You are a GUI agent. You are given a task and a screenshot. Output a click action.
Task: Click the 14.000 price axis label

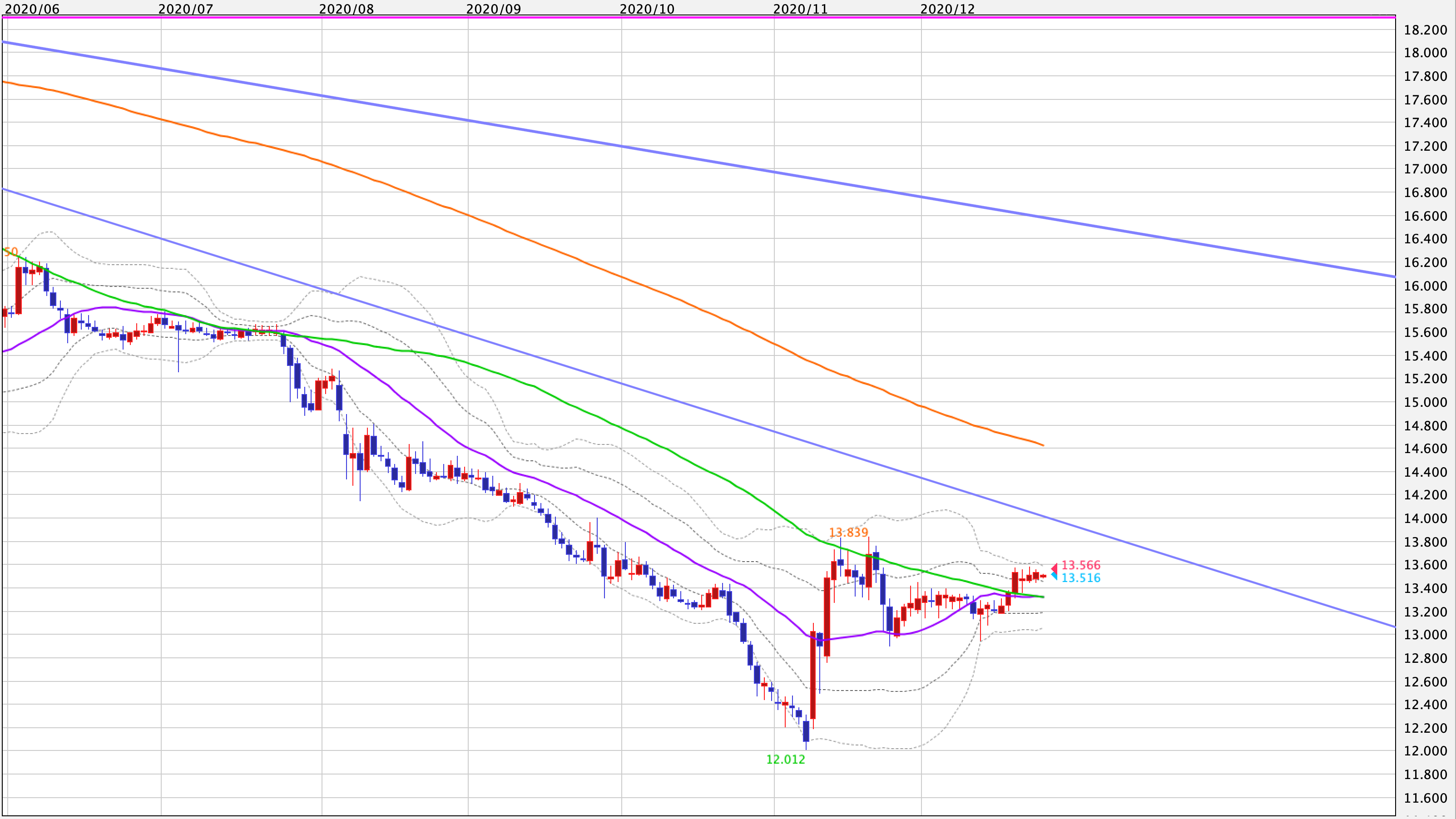pos(1426,518)
